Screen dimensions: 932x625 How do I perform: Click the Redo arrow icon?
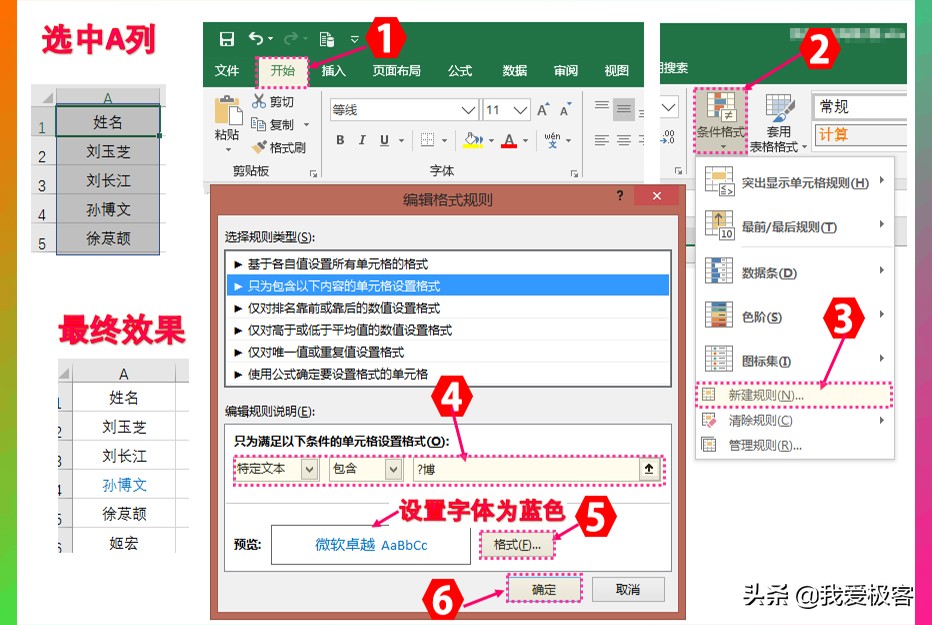tap(291, 39)
